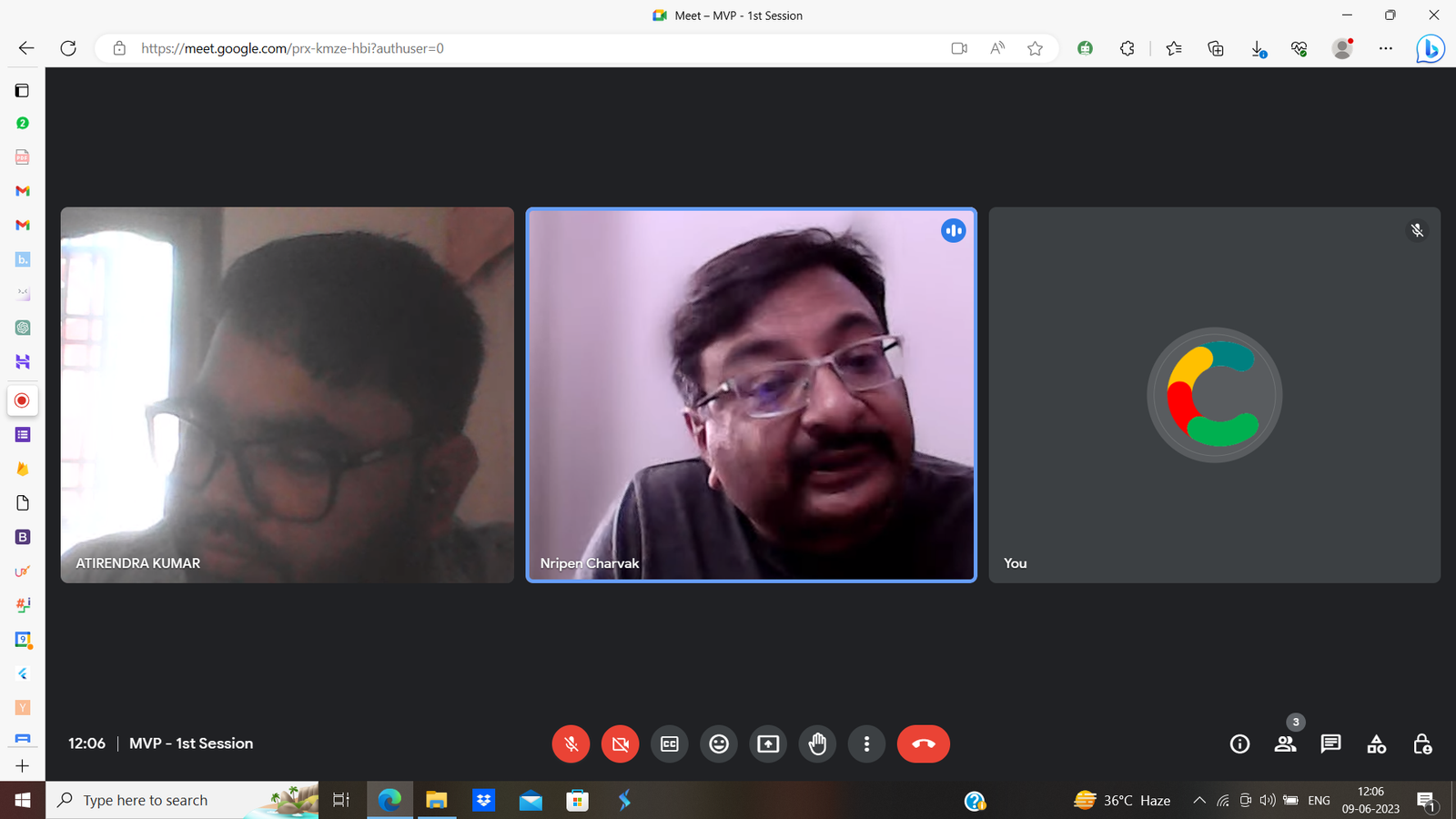Open the Bing chat sidebar button

pos(1431,48)
